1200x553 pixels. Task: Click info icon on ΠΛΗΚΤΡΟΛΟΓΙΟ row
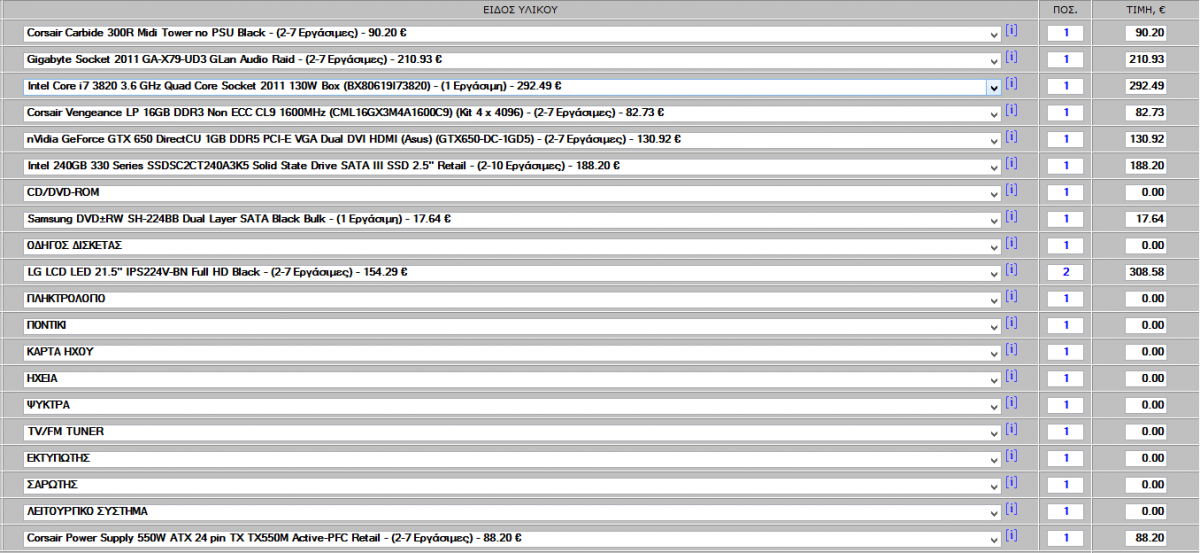coord(1011,296)
